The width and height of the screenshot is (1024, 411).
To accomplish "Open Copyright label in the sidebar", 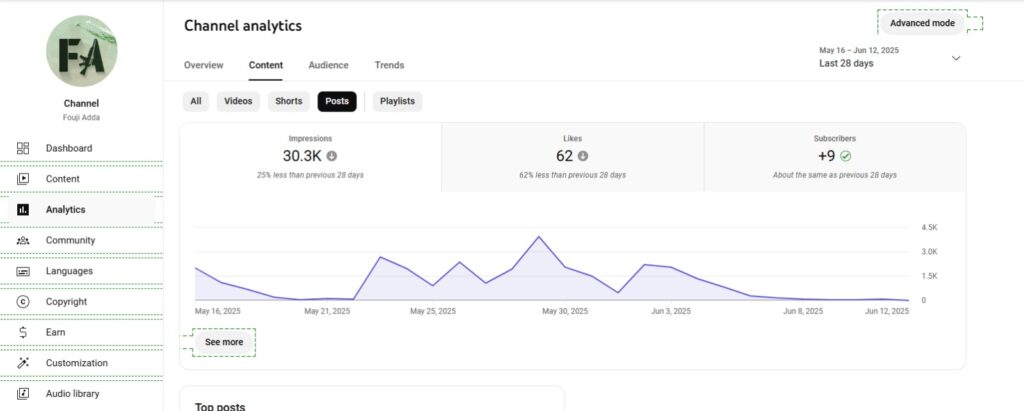I will click(x=66, y=302).
